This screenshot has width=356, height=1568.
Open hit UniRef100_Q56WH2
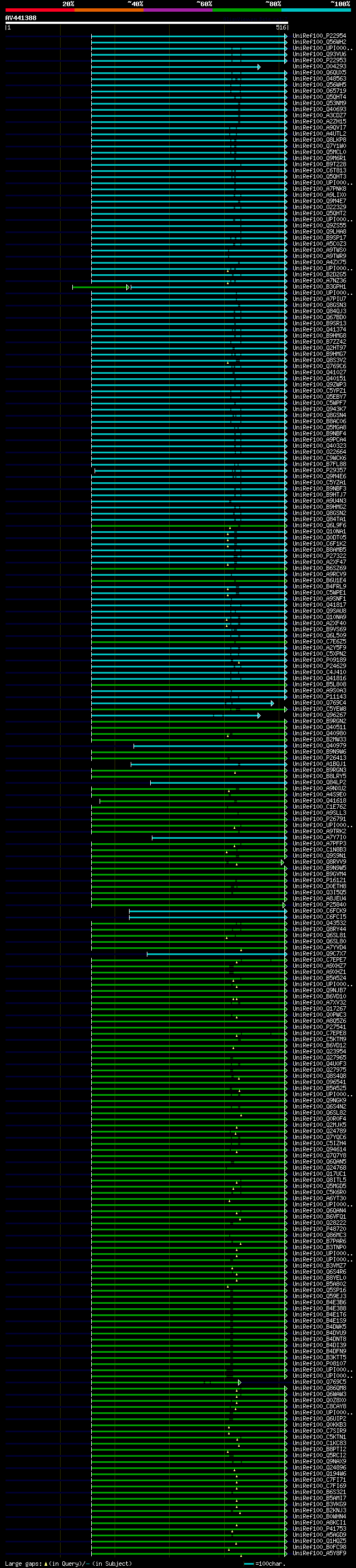319,42
